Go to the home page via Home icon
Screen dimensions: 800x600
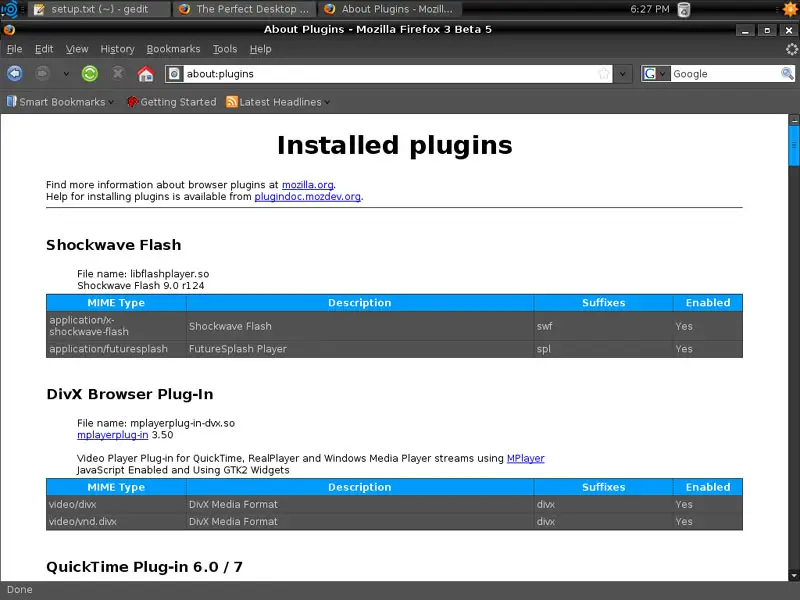[x=145, y=73]
